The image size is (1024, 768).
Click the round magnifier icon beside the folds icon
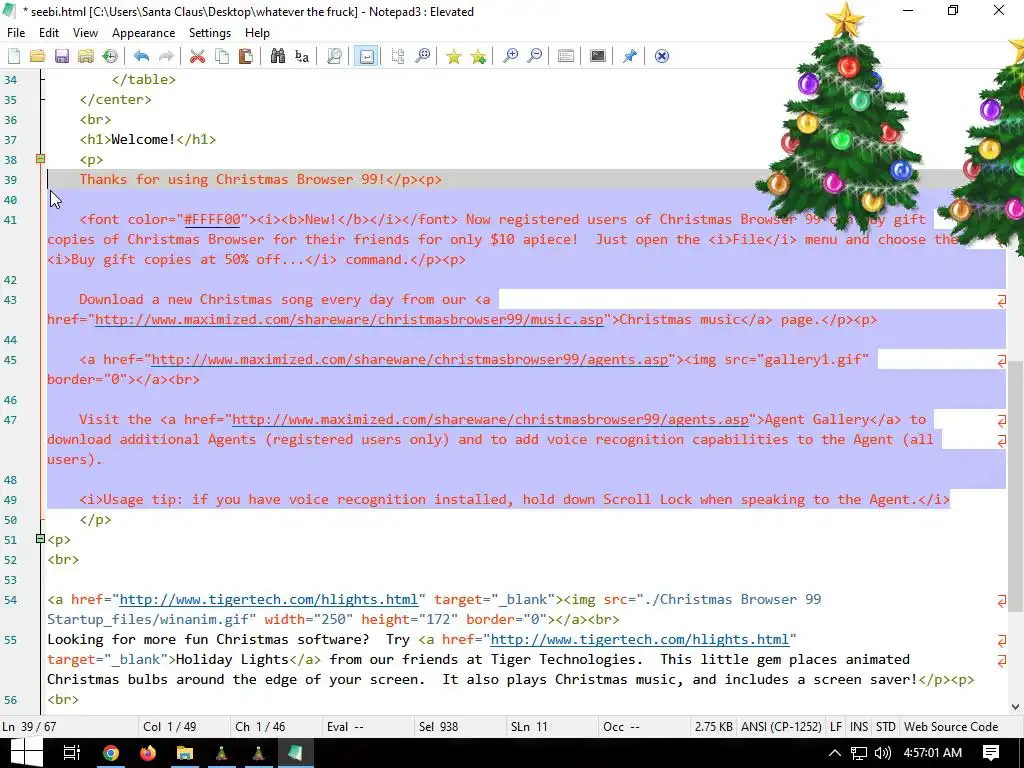(423, 56)
